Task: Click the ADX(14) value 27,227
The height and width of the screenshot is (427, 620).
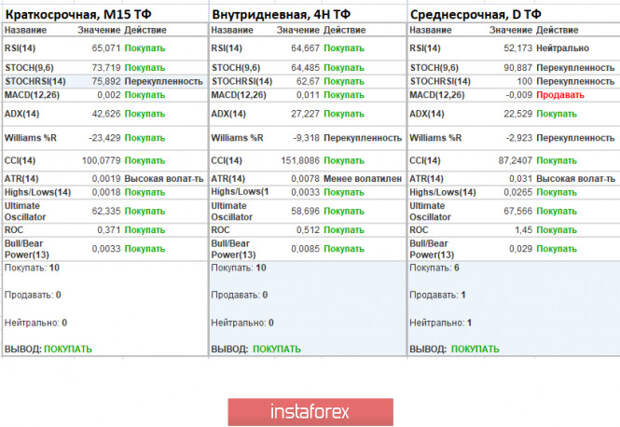Action: tap(305, 114)
